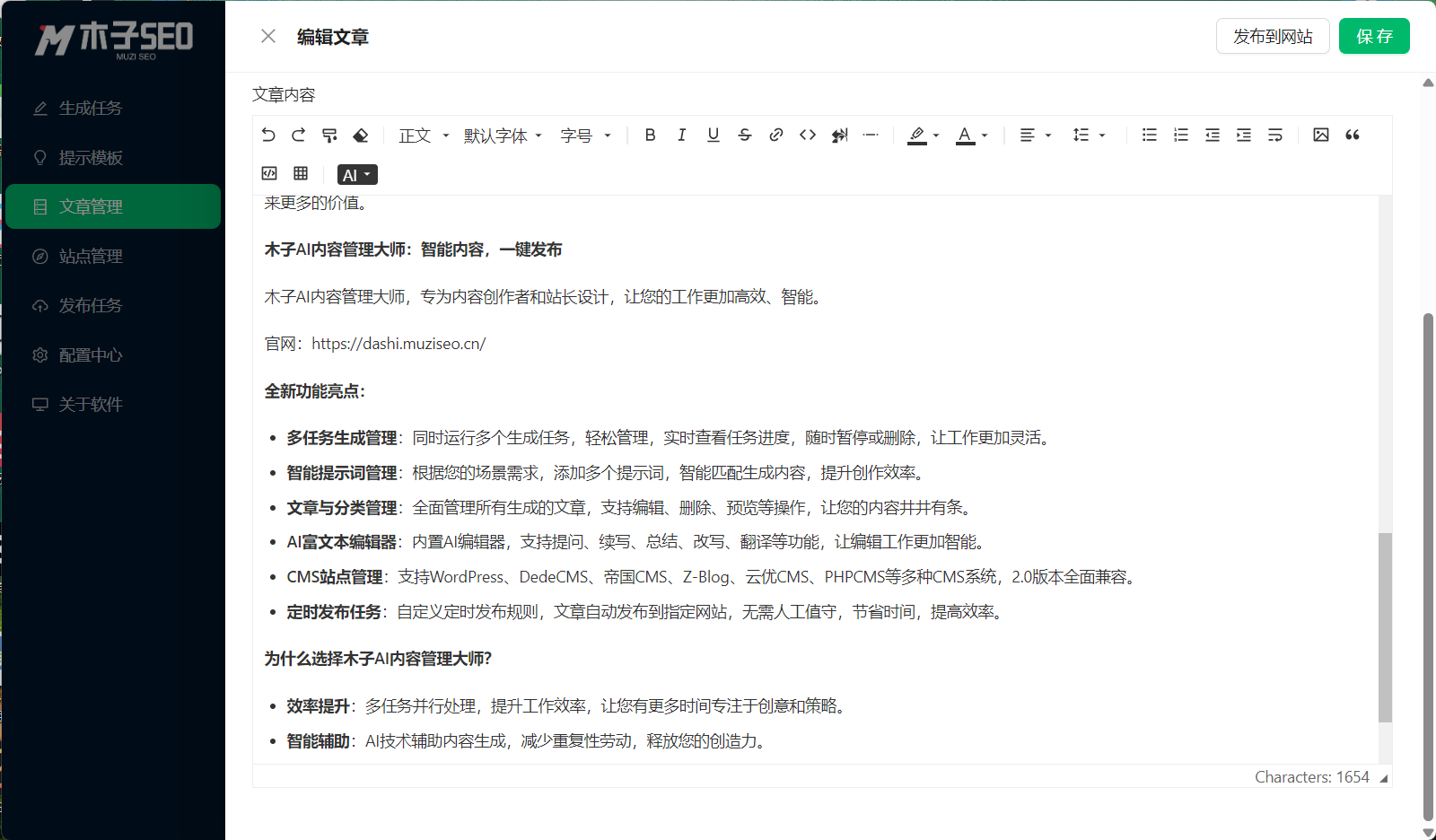Toggle italic formatting
The width and height of the screenshot is (1436, 840).
coord(682,135)
